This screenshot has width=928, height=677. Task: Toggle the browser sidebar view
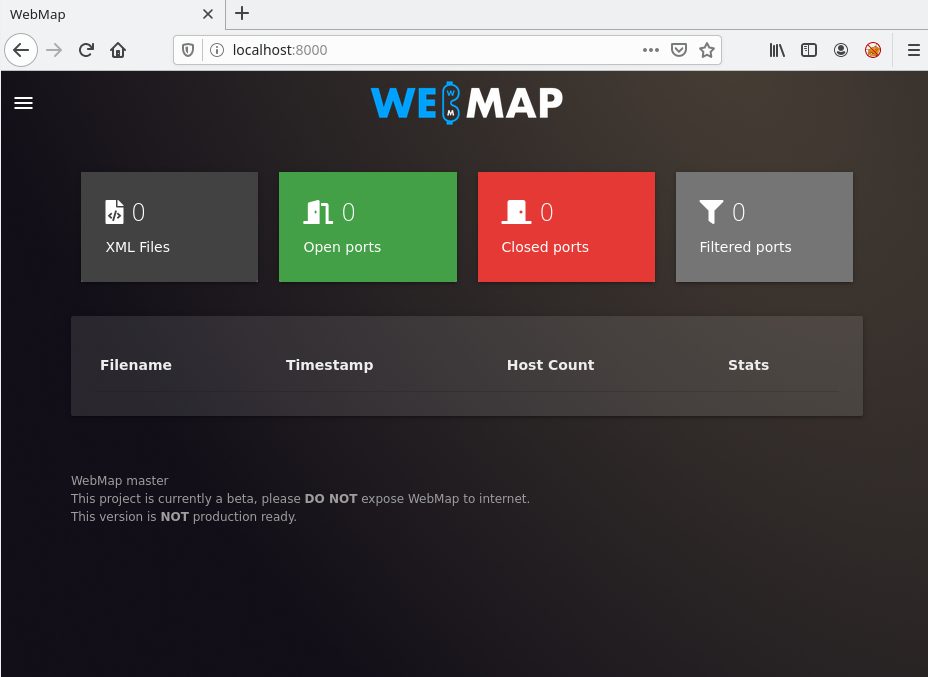click(x=809, y=50)
